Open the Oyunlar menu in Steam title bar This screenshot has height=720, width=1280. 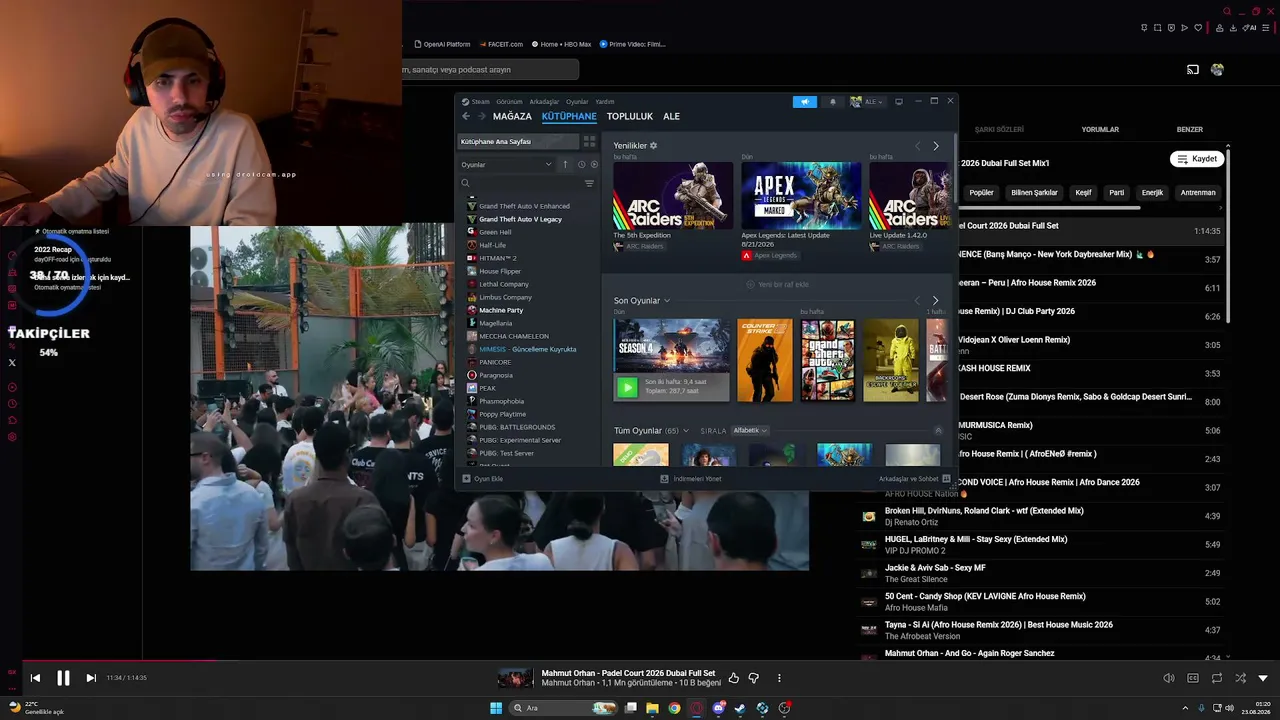(577, 102)
